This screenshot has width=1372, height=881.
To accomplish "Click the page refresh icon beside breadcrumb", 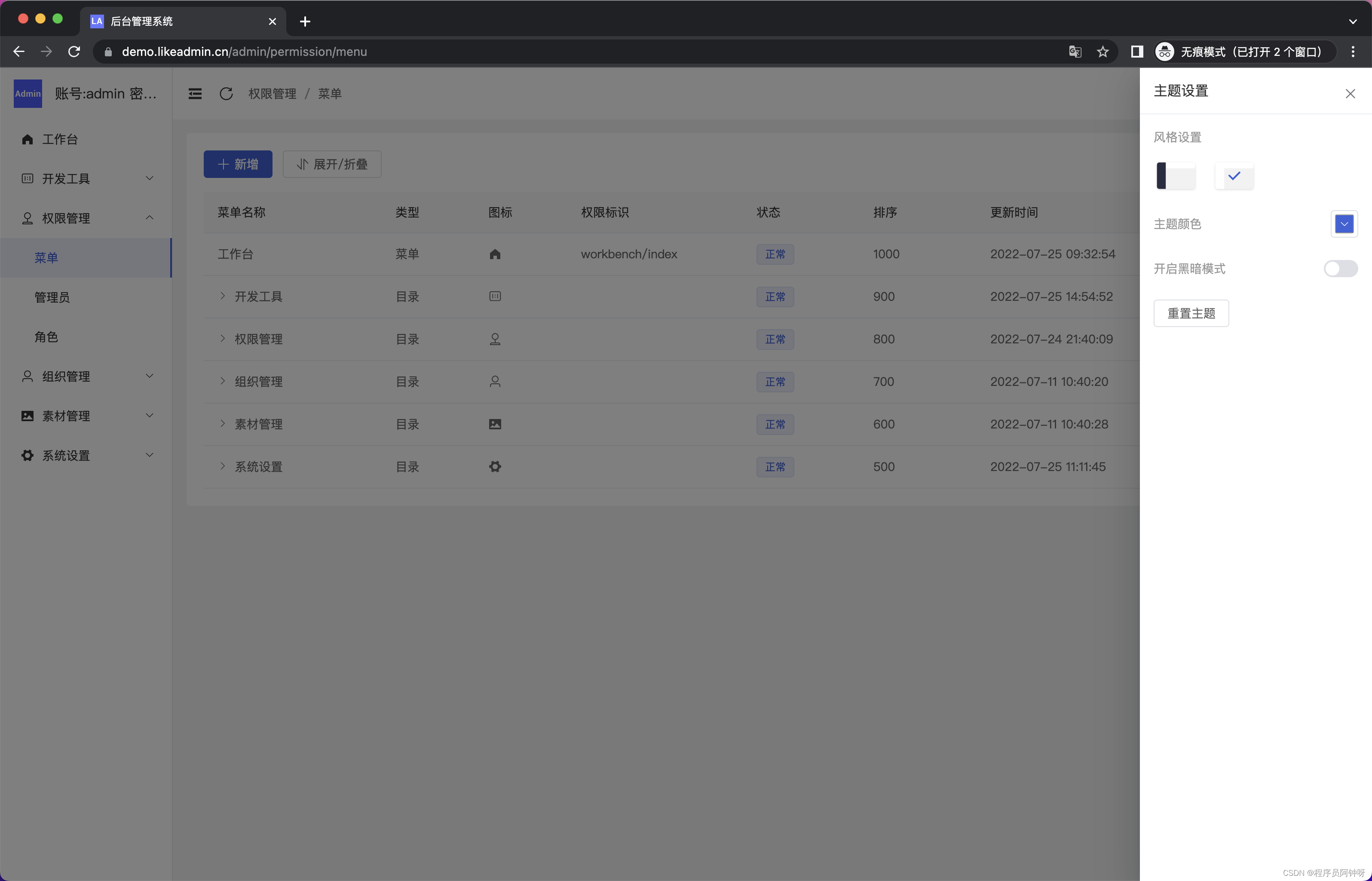I will click(x=226, y=94).
